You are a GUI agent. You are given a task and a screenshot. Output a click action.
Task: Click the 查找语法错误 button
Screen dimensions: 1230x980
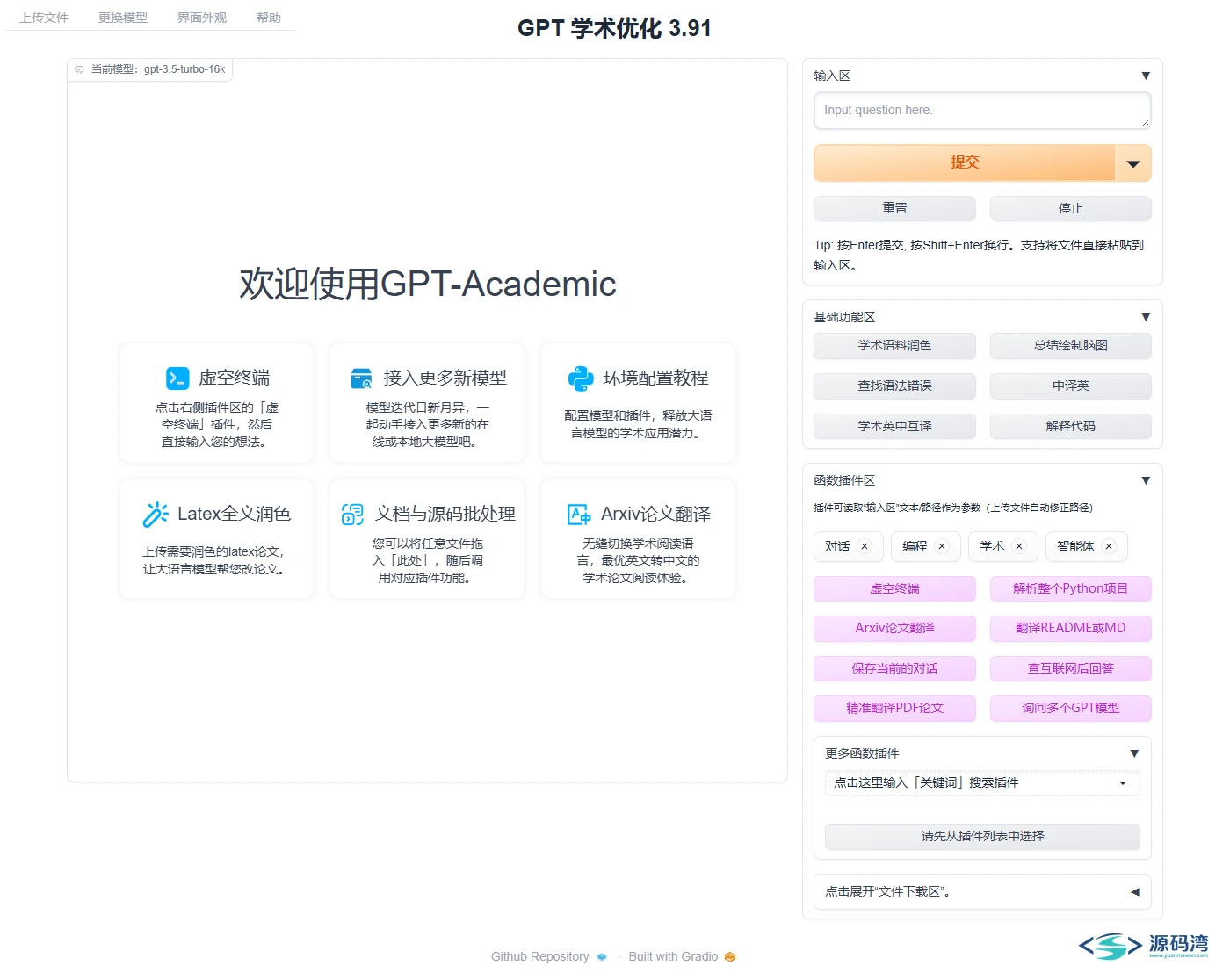pyautogui.click(x=894, y=386)
